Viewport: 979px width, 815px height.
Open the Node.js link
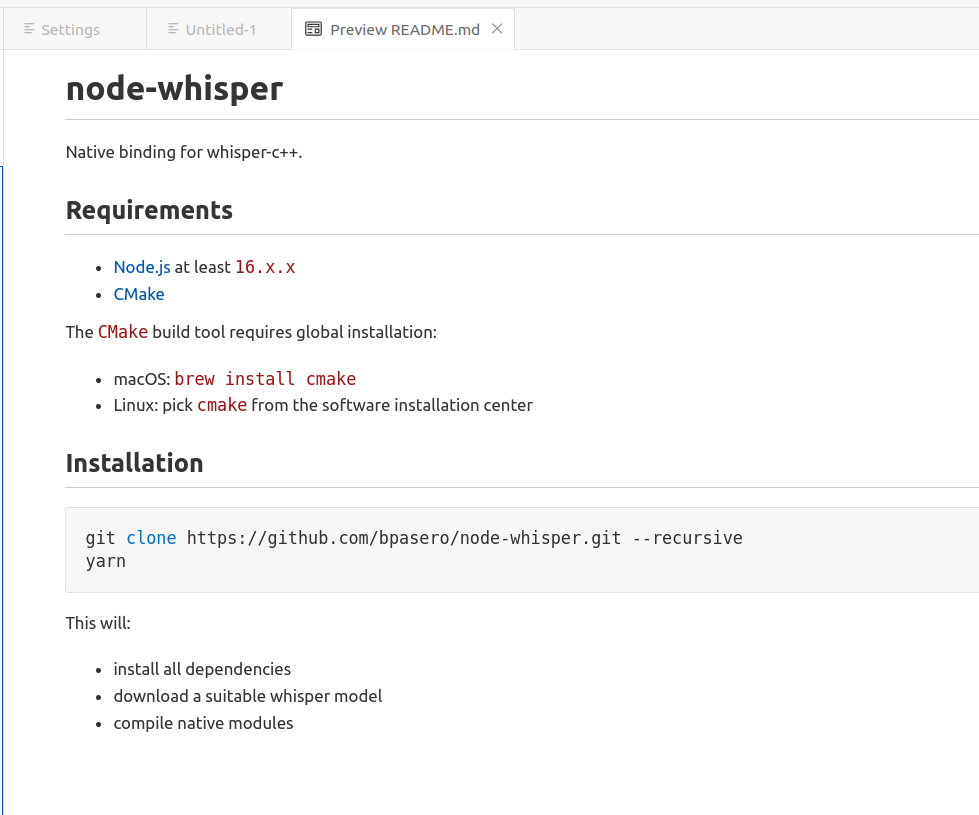pos(141,267)
